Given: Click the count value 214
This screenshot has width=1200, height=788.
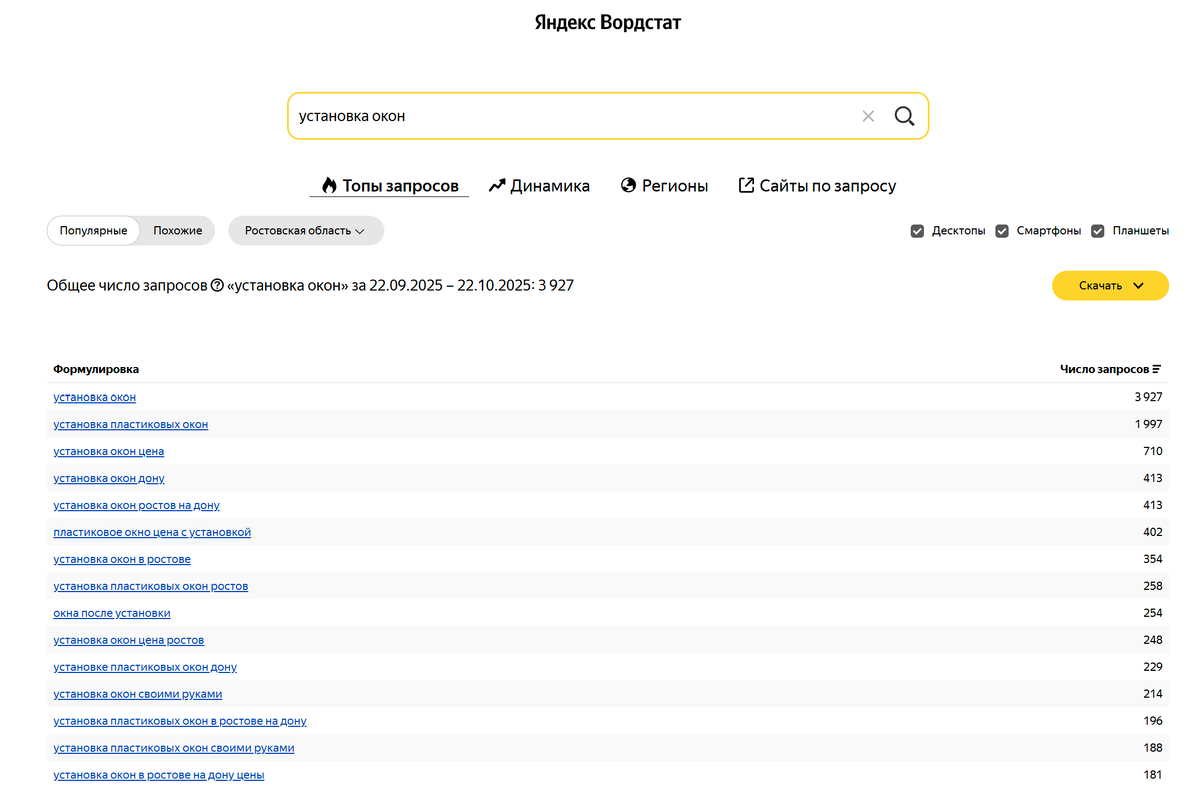Looking at the screenshot, I should pos(1152,694).
